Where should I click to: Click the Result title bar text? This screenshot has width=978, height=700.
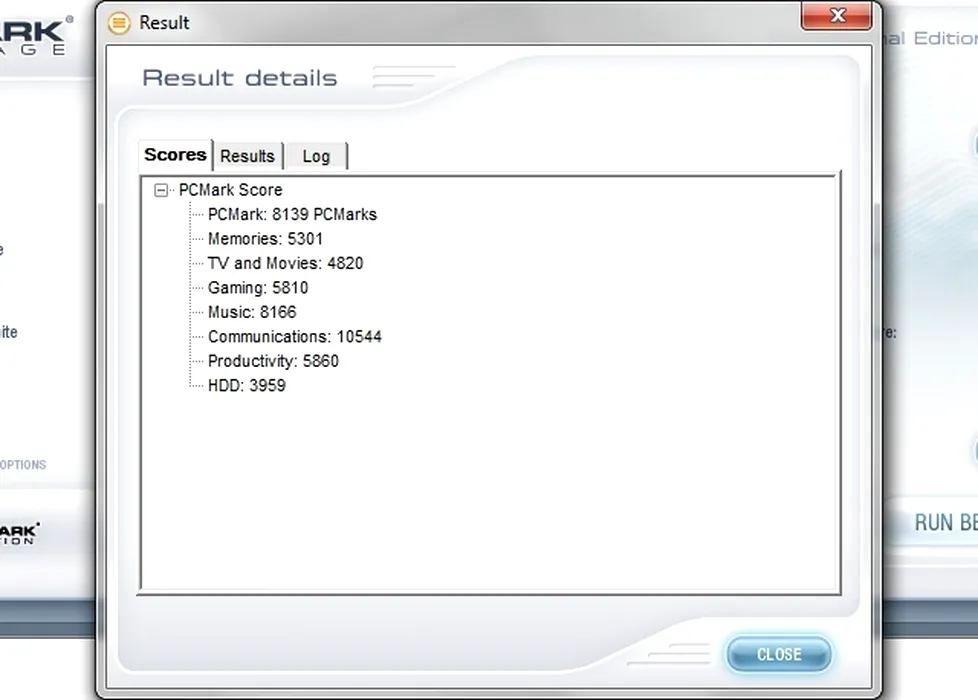coord(164,22)
